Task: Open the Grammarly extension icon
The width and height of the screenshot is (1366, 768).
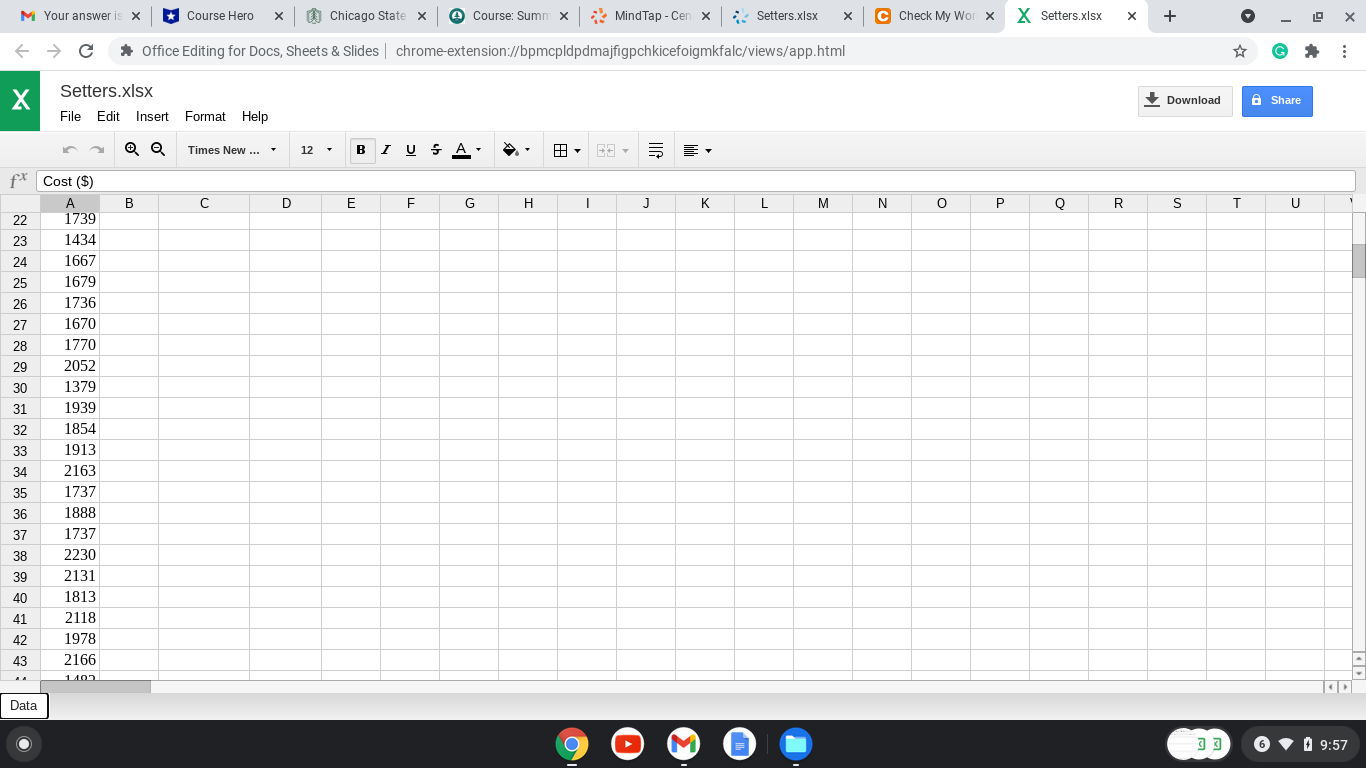Action: [x=1280, y=51]
